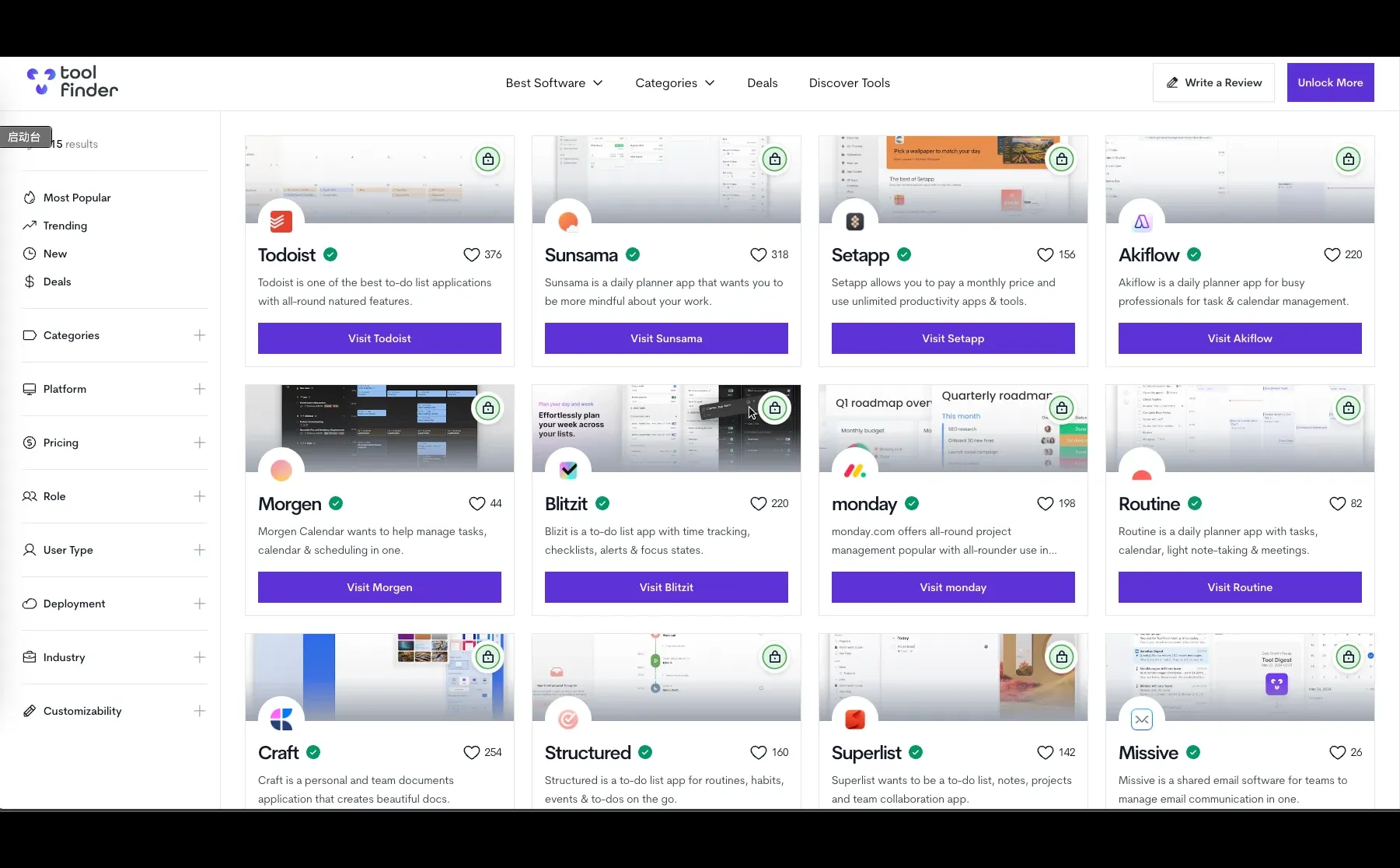Click the lock badge on monday card
This screenshot has height=868, width=1400.
click(x=1062, y=408)
